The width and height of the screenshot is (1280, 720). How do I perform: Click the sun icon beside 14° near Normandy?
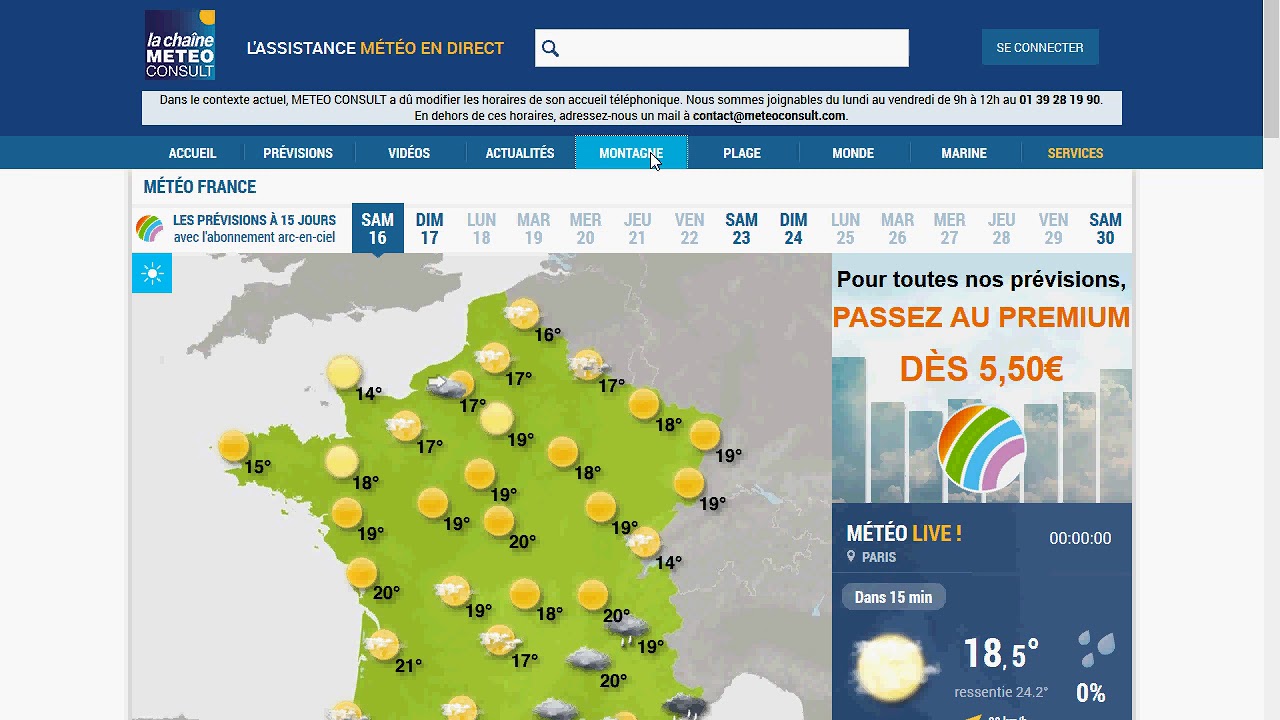point(343,372)
